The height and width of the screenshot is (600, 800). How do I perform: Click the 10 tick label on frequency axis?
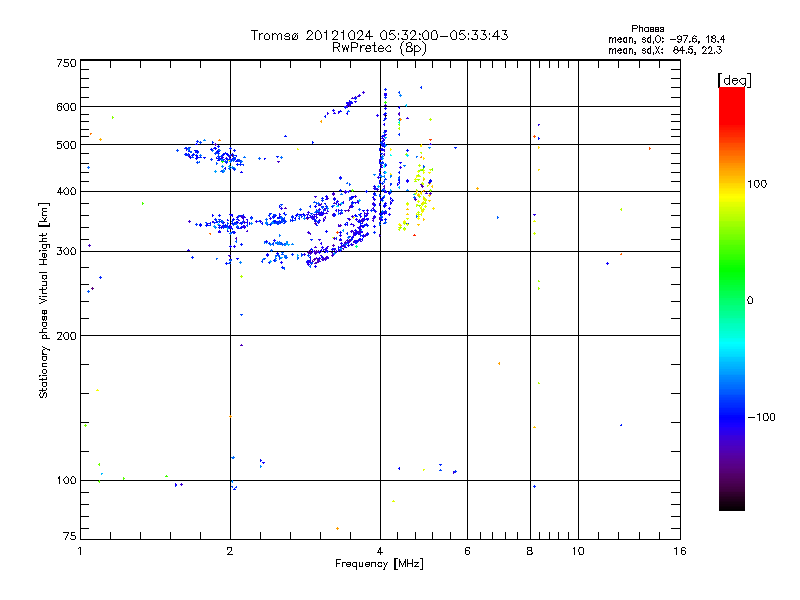tap(578, 551)
